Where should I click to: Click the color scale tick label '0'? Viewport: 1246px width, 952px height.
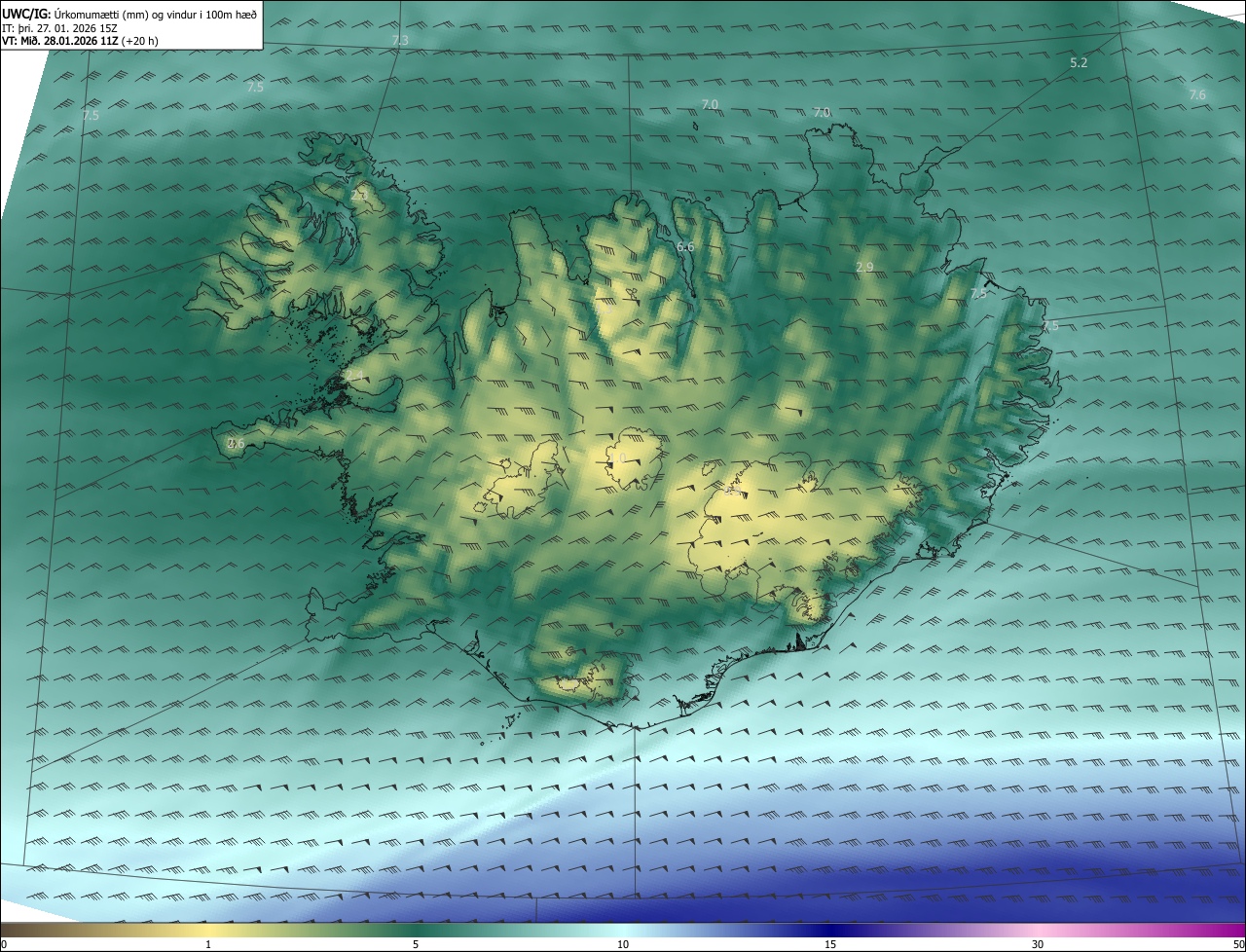click(x=4, y=944)
